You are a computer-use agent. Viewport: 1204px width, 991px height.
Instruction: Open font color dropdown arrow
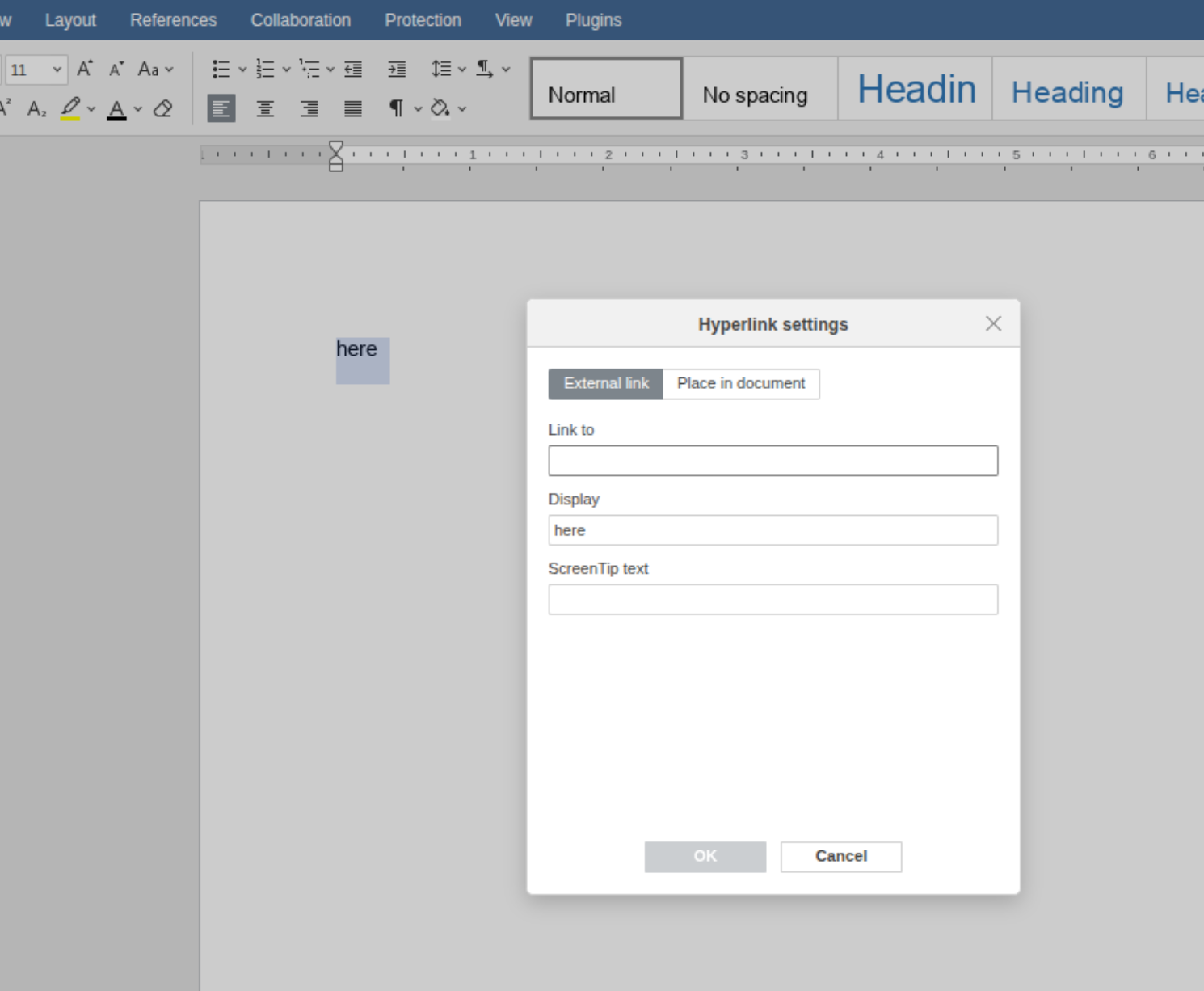tap(138, 108)
